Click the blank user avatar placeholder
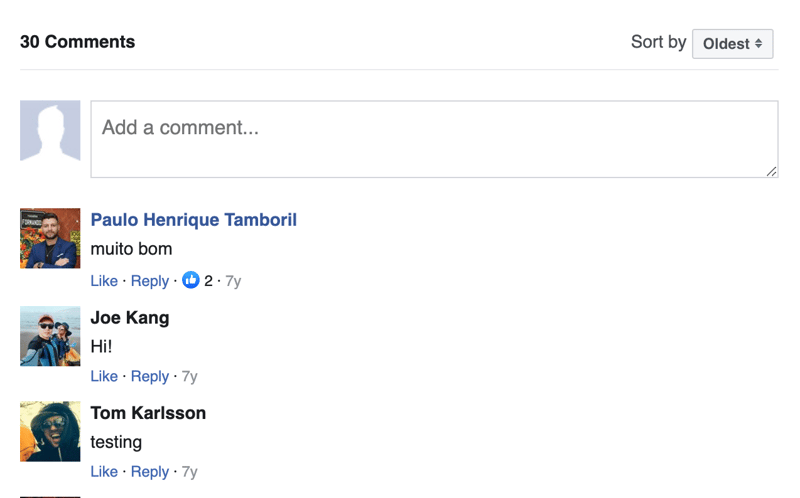The height and width of the screenshot is (498, 800). [50, 131]
